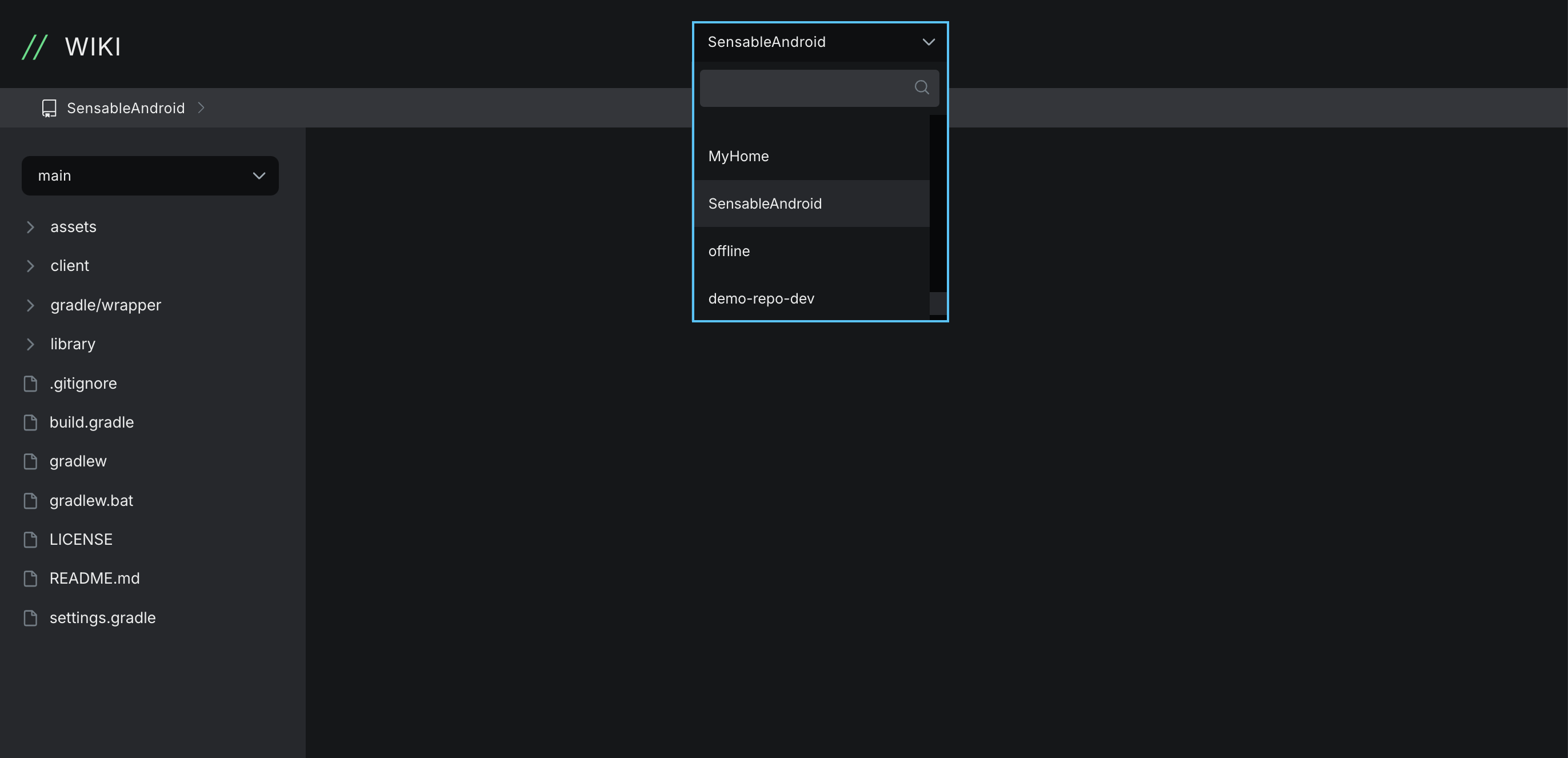Image resolution: width=1568 pixels, height=758 pixels.
Task: Click the gradle/wrapper folder expand arrow
Action: coord(29,304)
